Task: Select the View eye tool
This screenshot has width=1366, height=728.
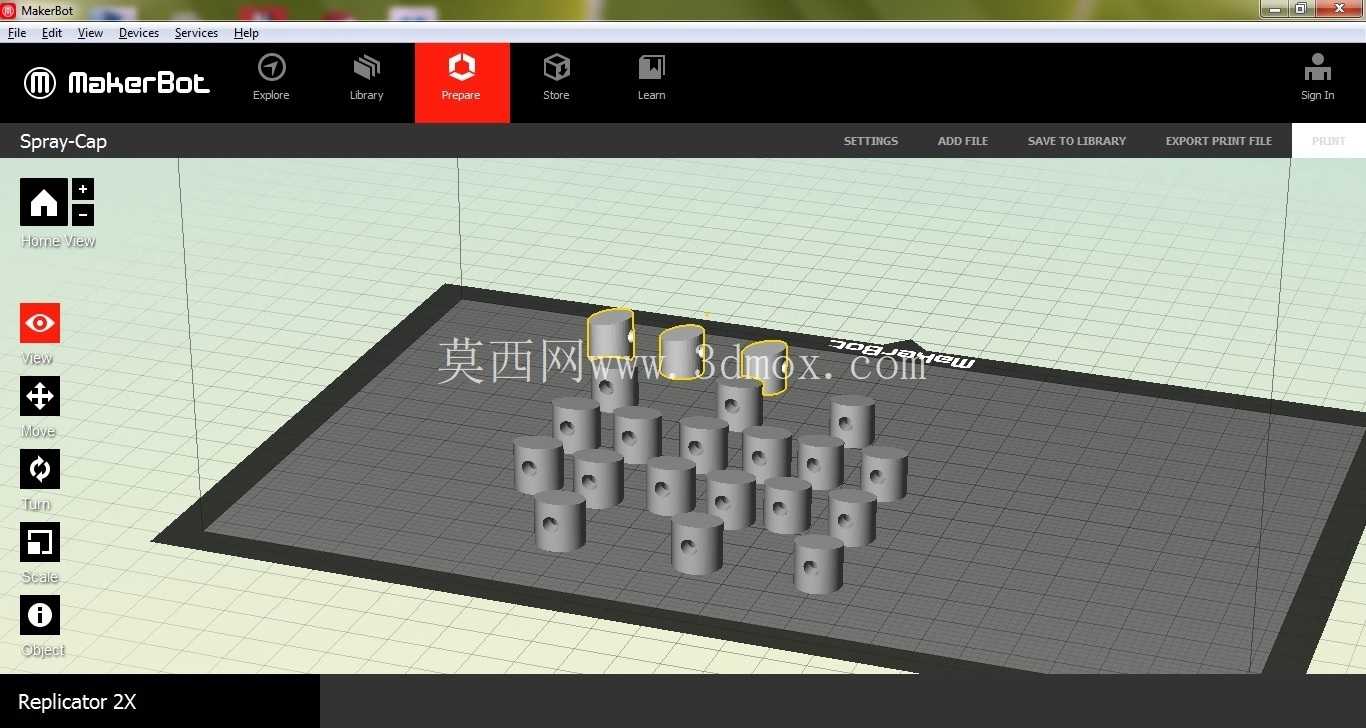Action: click(x=40, y=323)
